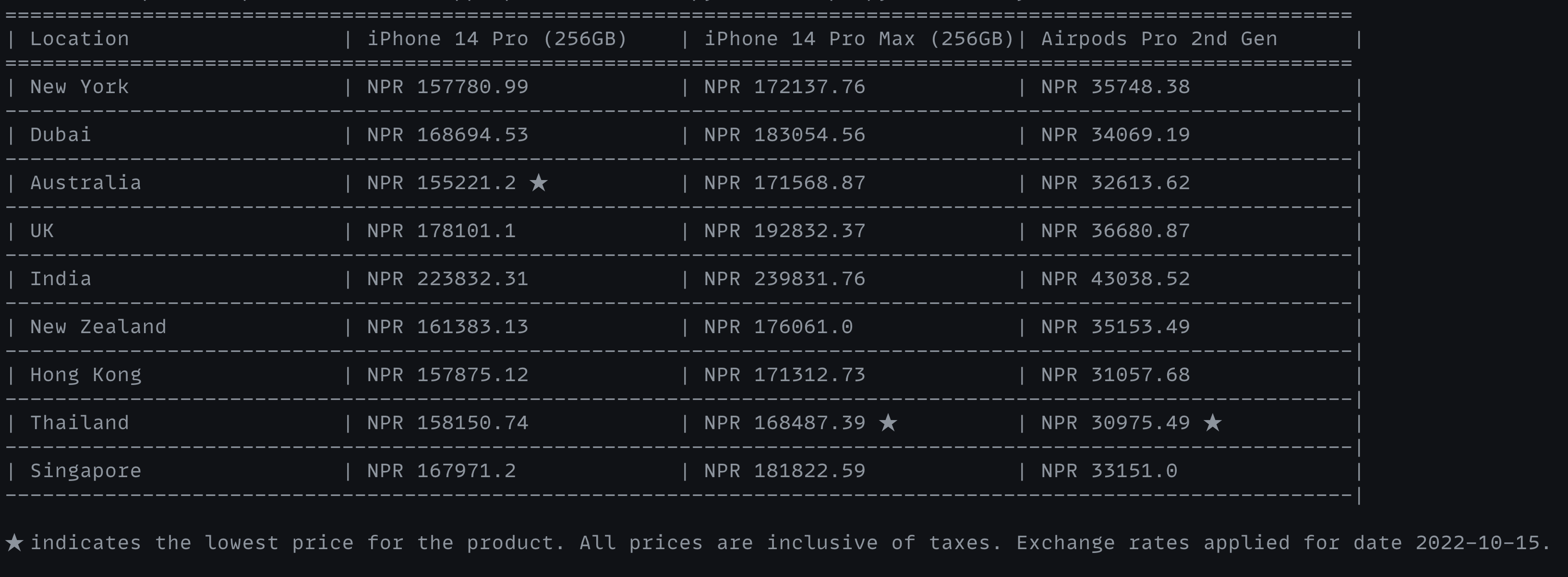Screen dimensions: 1568x577
Task: Click the exchange rate date 2022-10-15
Action: click(1477, 542)
